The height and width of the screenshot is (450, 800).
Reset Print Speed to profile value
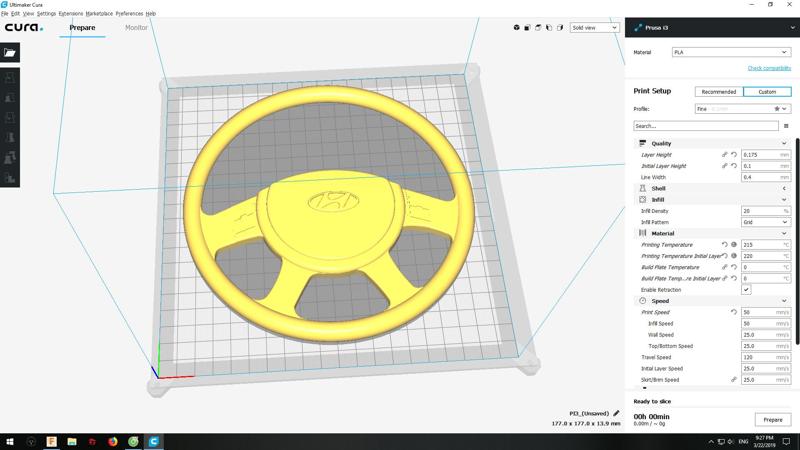coord(734,312)
